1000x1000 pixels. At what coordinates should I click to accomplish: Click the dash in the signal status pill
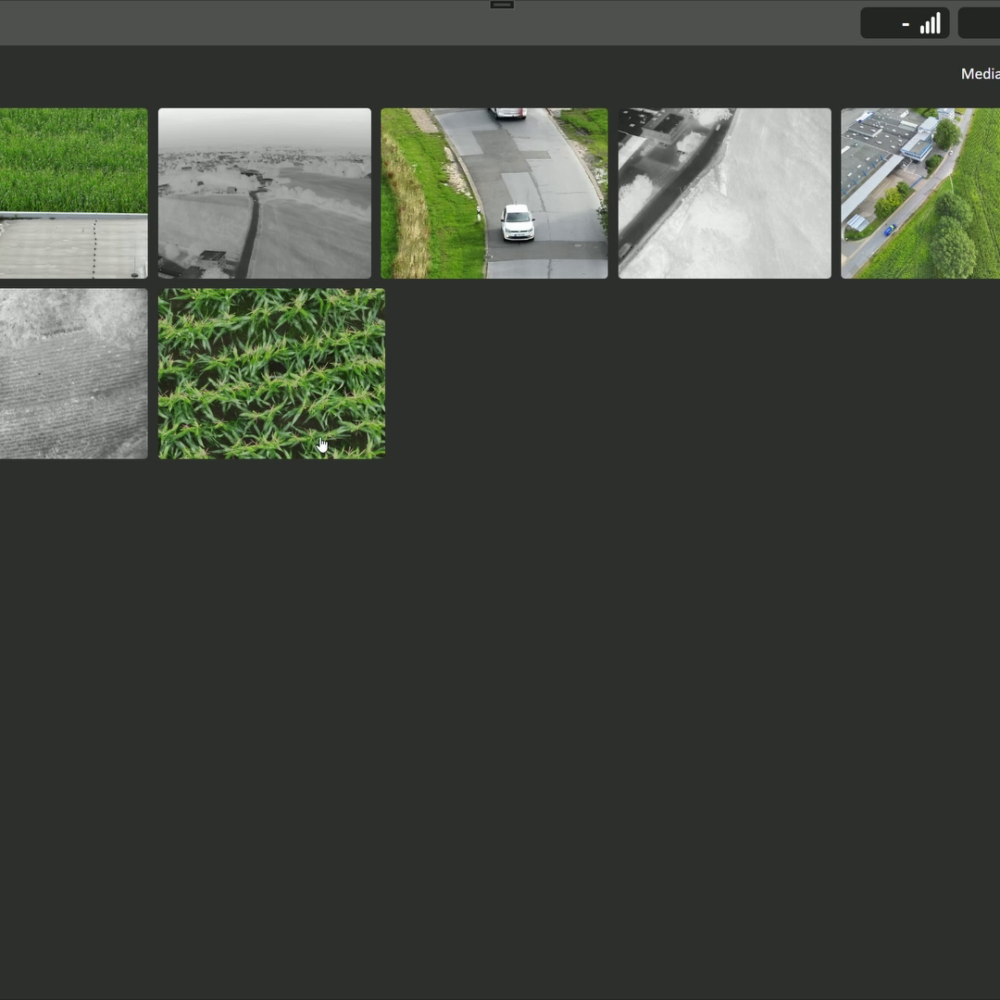tap(906, 24)
